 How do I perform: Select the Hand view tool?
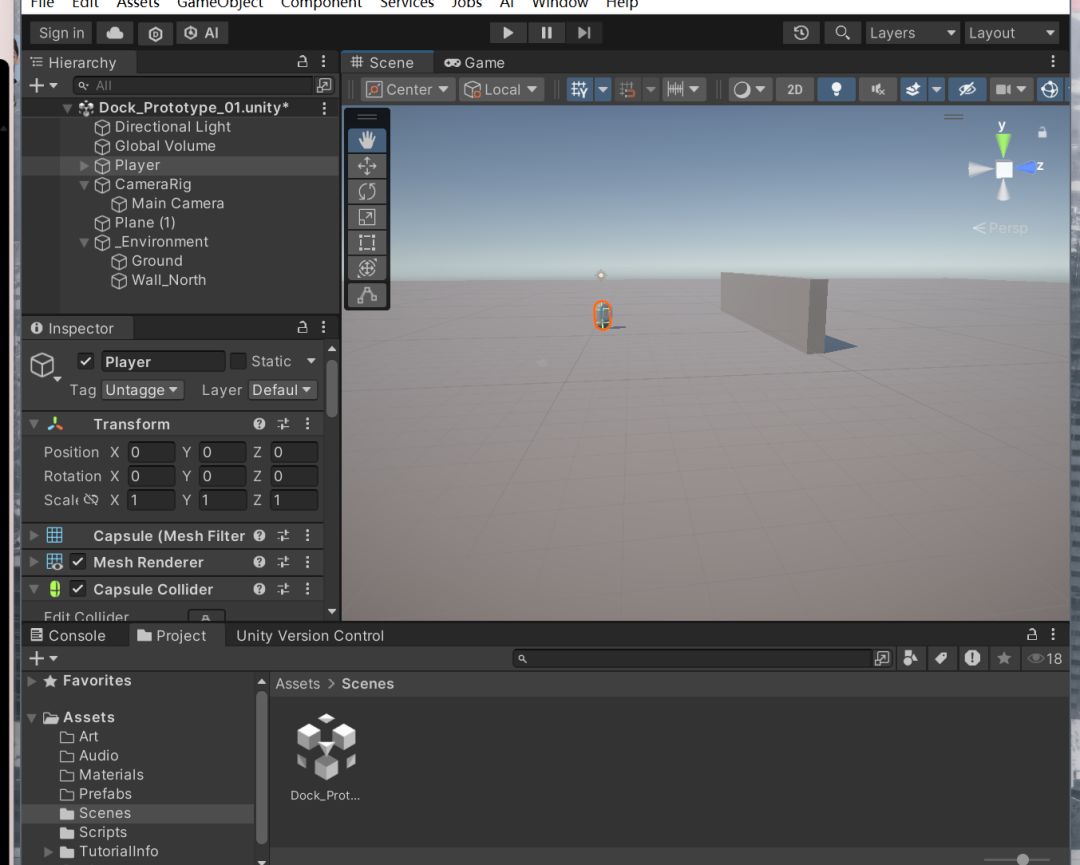click(367, 140)
